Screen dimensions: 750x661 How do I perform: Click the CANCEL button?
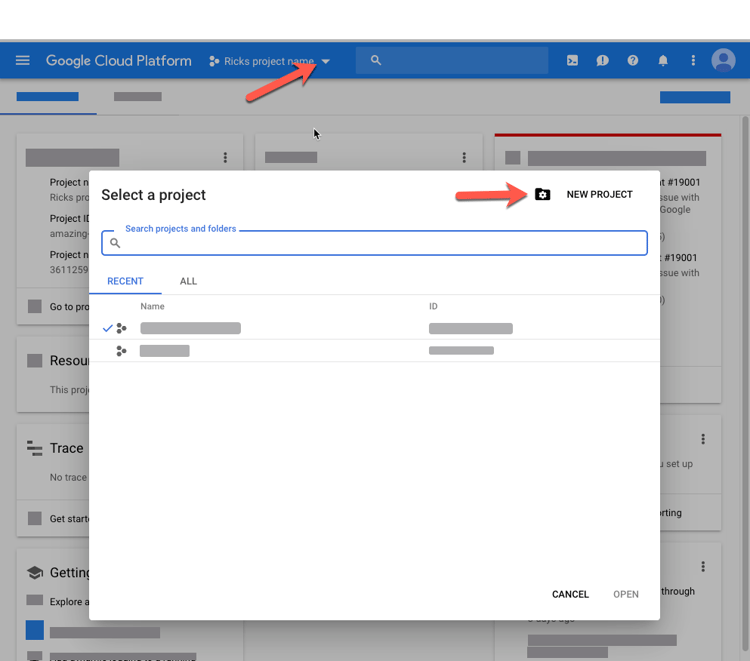click(570, 595)
